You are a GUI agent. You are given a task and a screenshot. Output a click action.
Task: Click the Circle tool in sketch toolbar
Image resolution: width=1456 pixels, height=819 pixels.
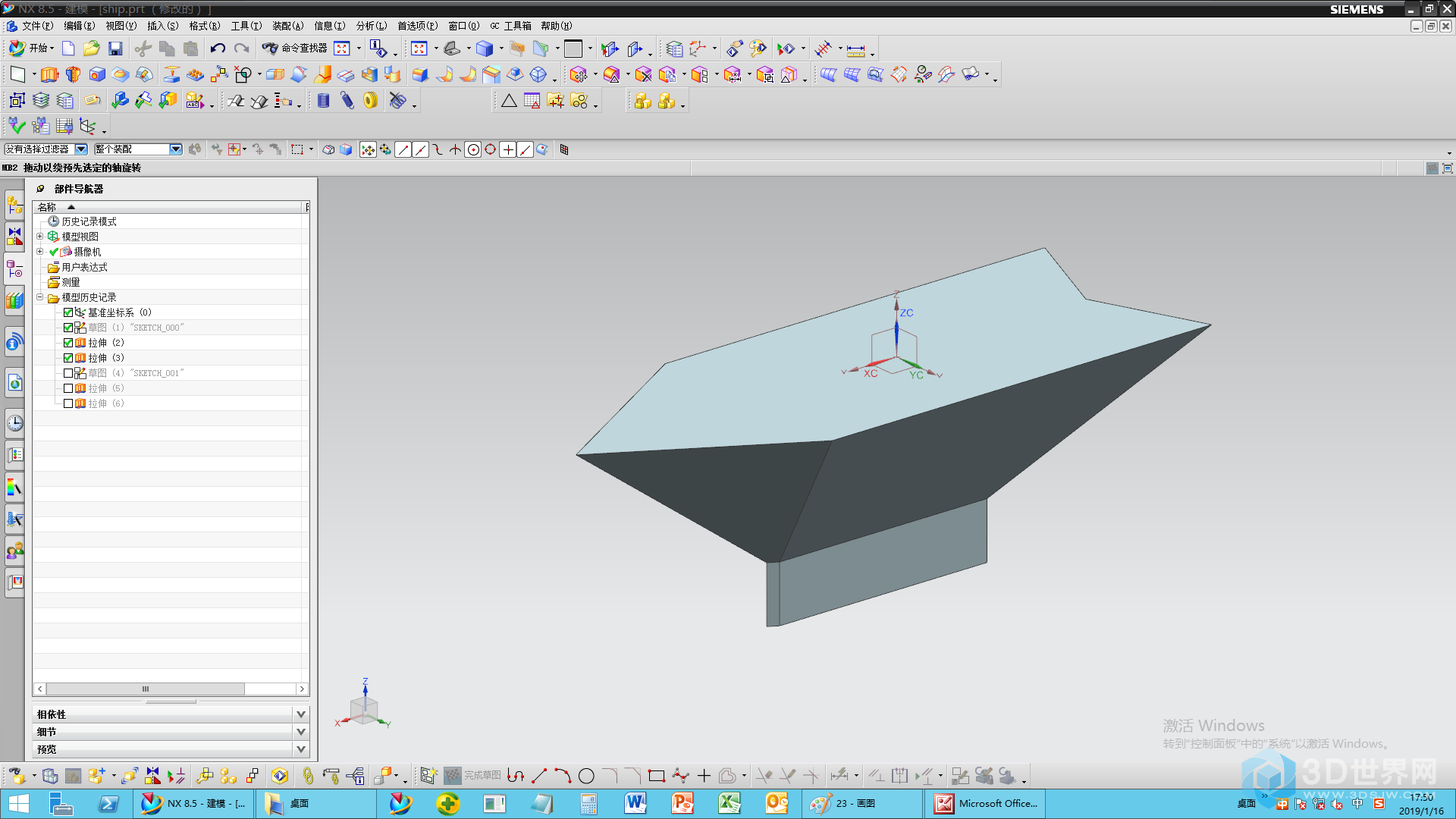pyautogui.click(x=586, y=776)
